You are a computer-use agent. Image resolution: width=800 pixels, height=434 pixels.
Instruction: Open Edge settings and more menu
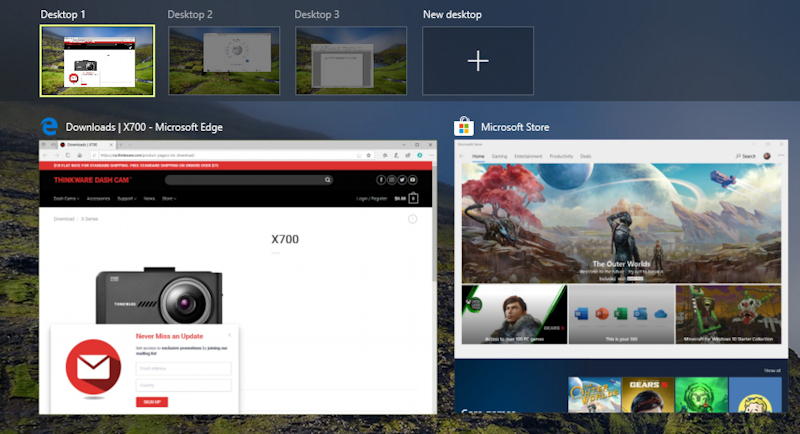tap(431, 155)
